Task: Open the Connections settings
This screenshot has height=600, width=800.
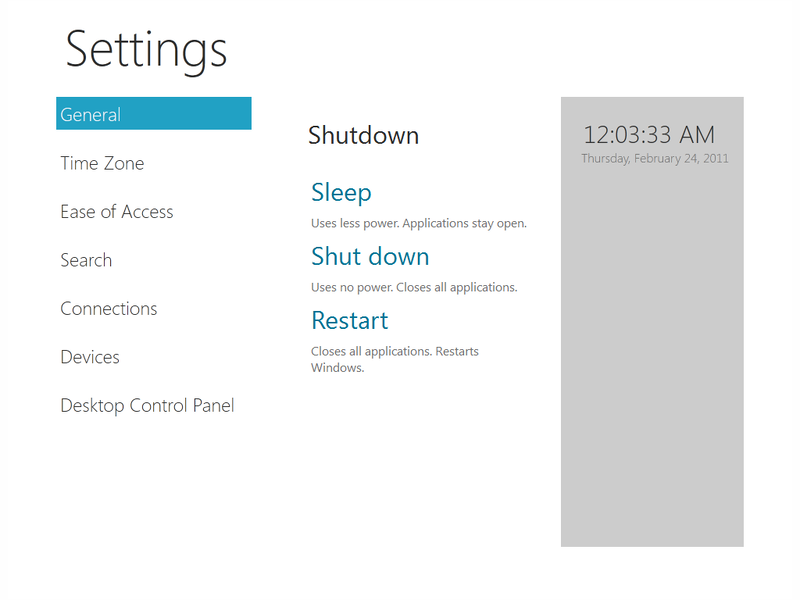Action: click(108, 308)
